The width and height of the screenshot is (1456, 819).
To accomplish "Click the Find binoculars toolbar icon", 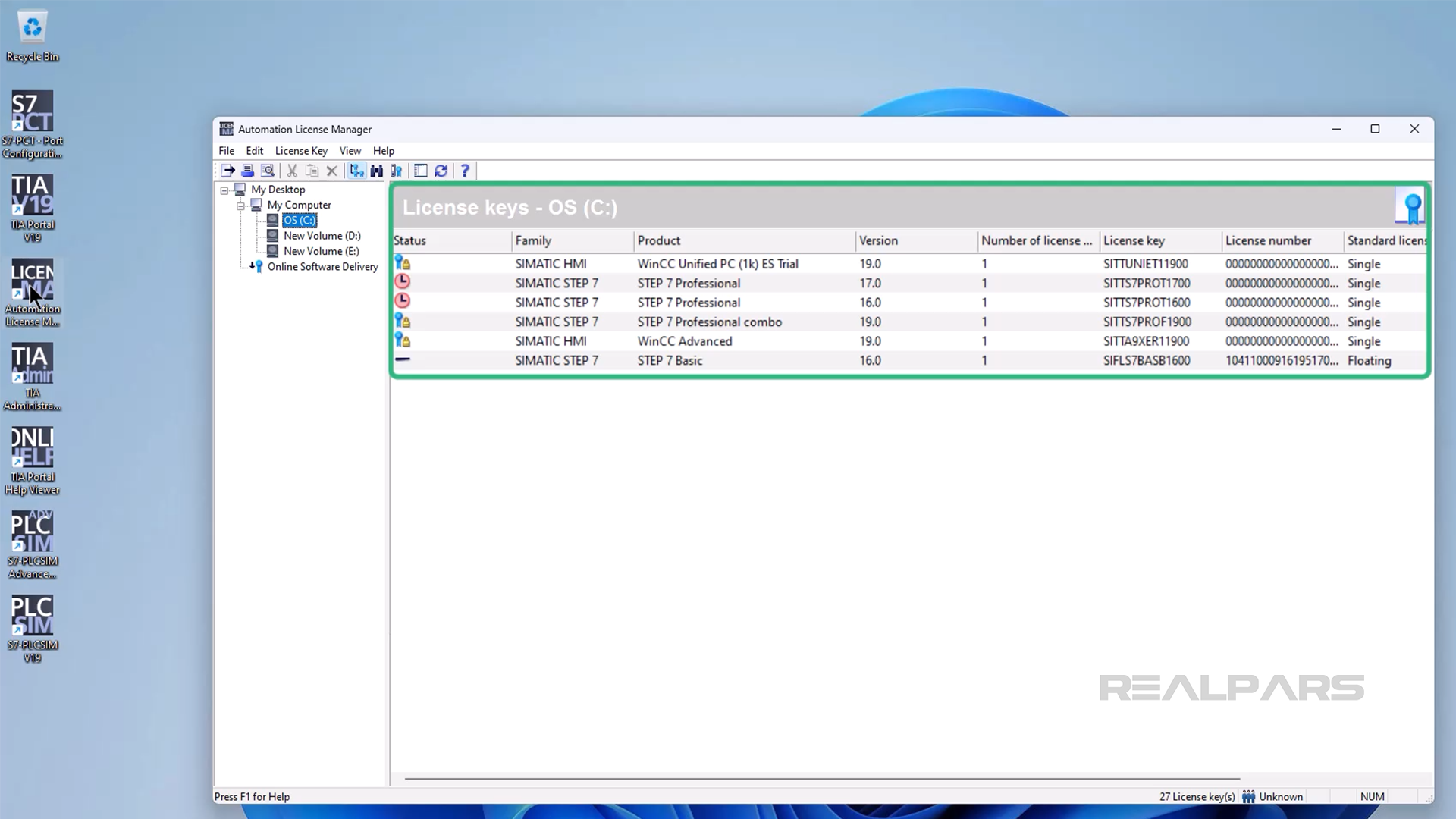I will pyautogui.click(x=376, y=171).
